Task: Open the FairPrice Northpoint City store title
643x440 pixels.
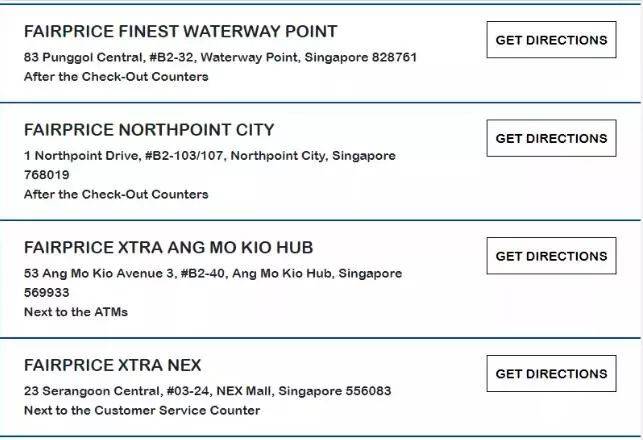Action: pos(149,130)
